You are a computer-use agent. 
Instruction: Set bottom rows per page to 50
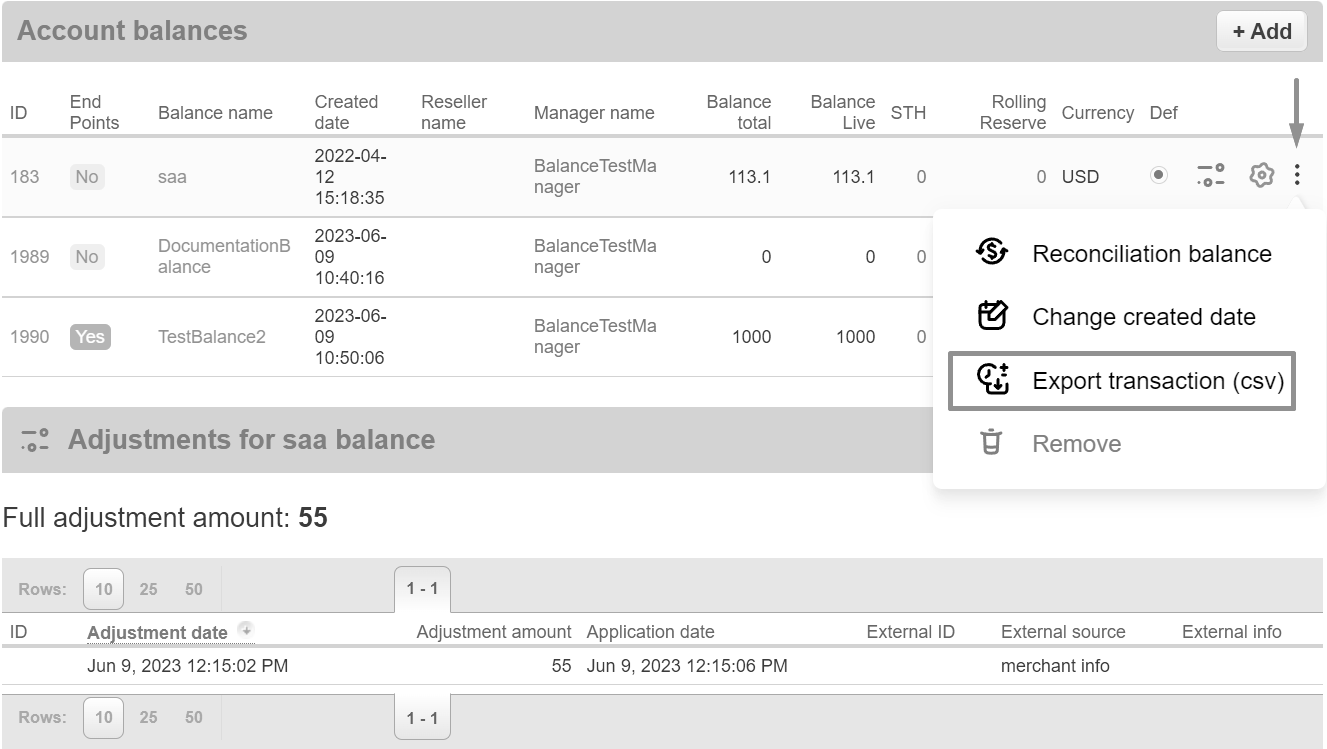[194, 717]
